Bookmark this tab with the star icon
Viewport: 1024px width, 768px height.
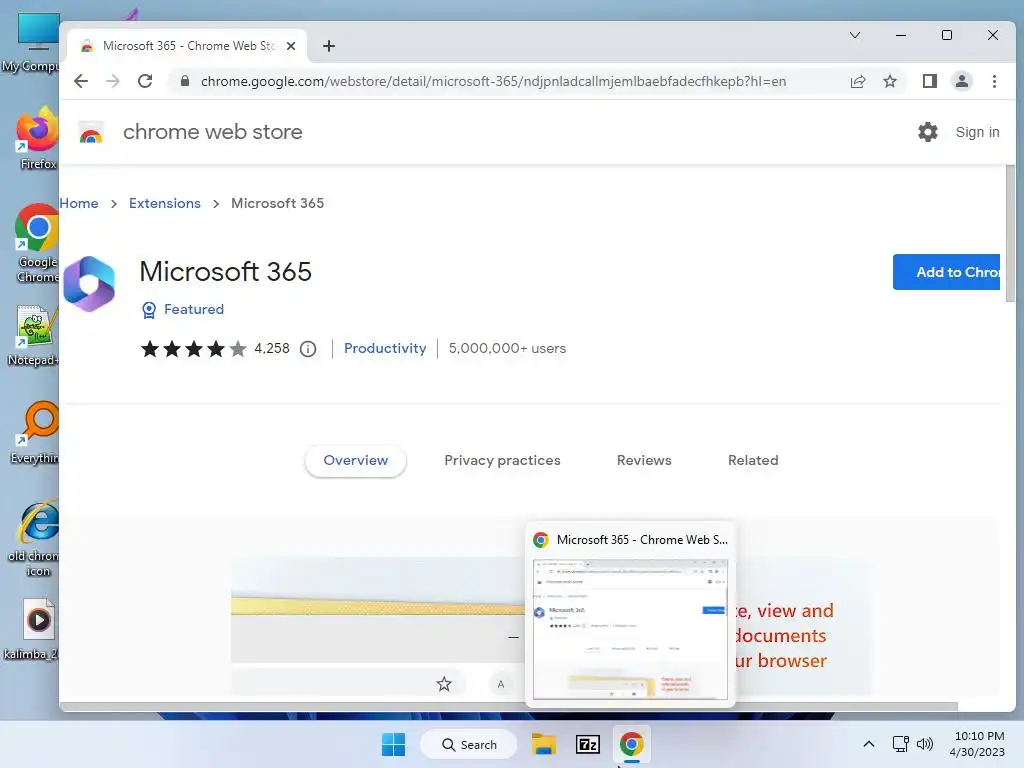[x=889, y=81]
